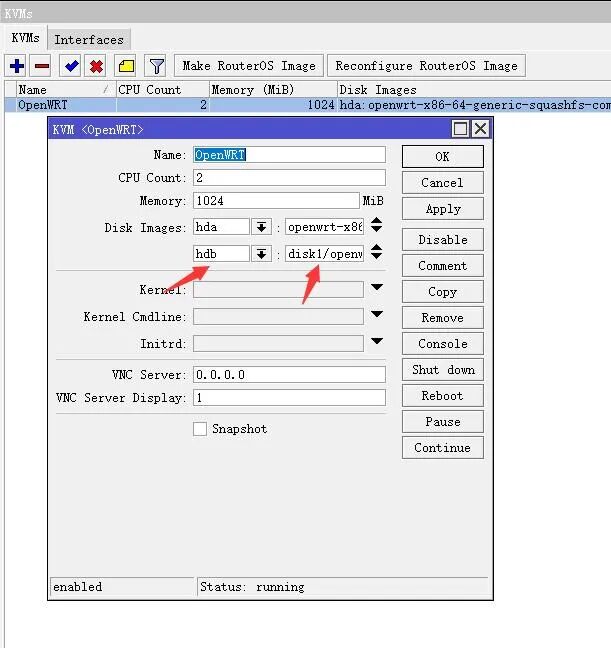Disable KVM using red cross icon
Viewport: 611px width, 648px height.
[x=96, y=66]
